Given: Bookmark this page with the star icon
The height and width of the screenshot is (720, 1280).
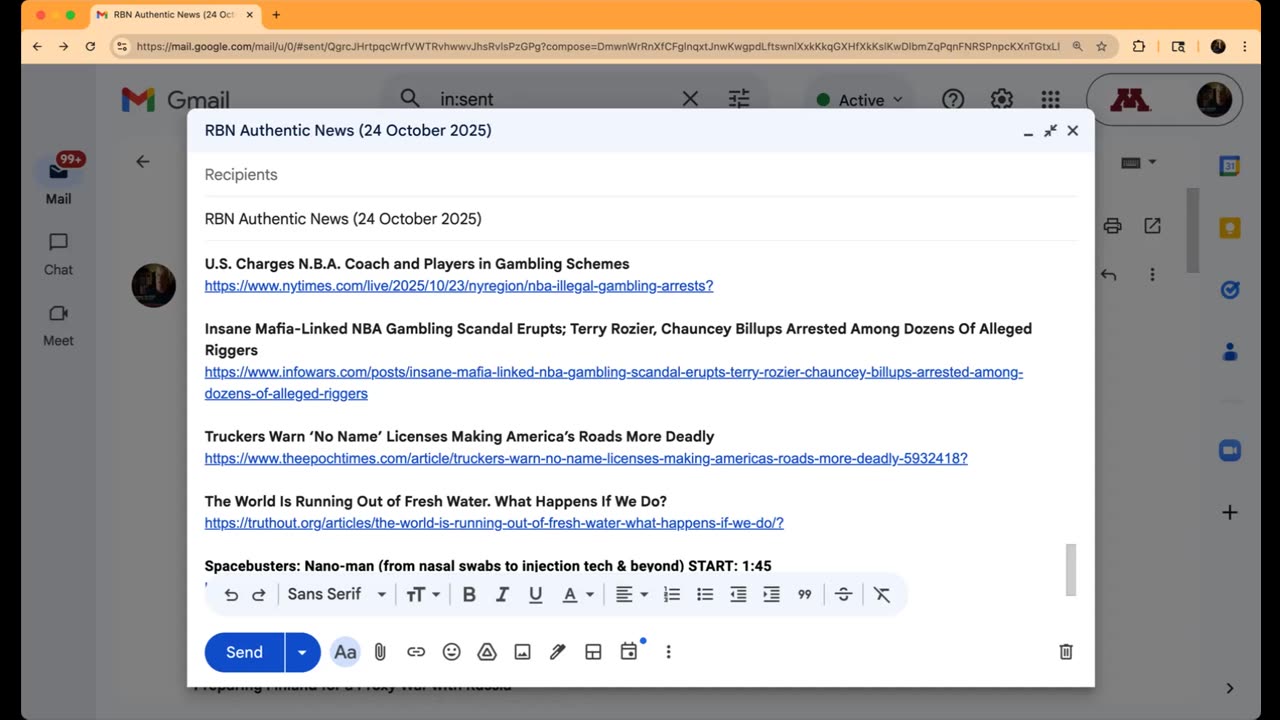Looking at the screenshot, I should pyautogui.click(x=1102, y=46).
